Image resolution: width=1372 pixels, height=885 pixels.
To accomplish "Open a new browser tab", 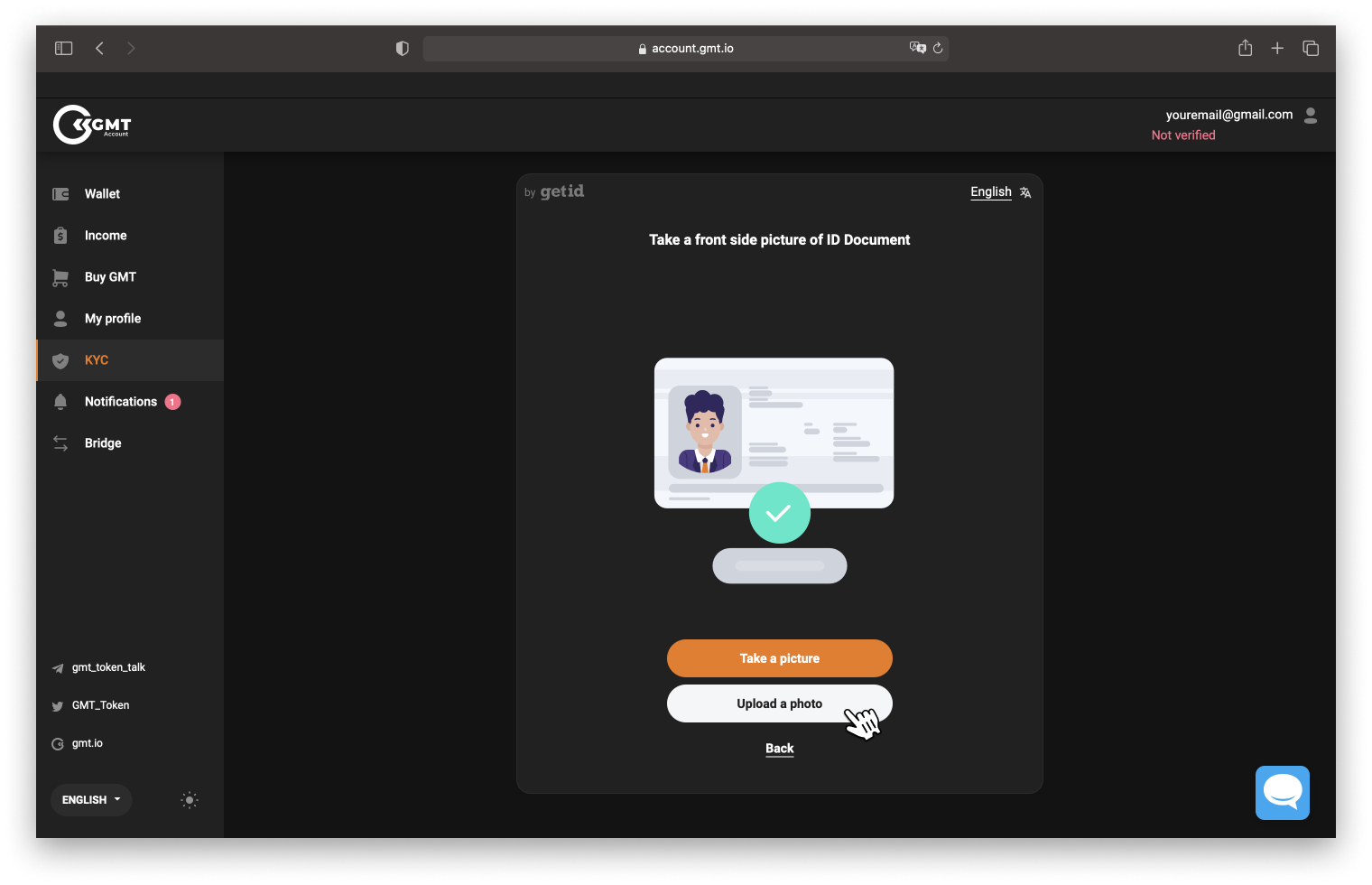I will click(x=1277, y=48).
